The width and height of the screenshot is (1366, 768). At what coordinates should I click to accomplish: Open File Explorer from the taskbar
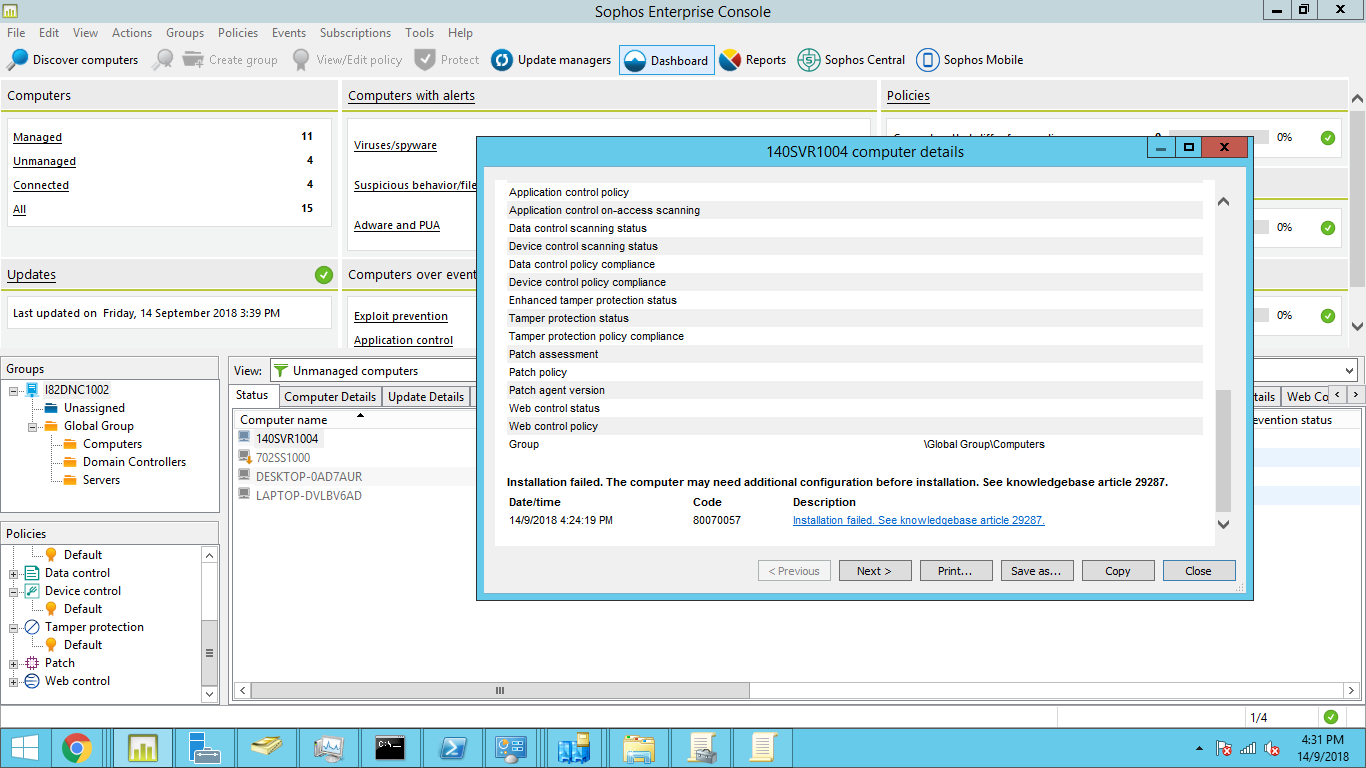point(638,747)
